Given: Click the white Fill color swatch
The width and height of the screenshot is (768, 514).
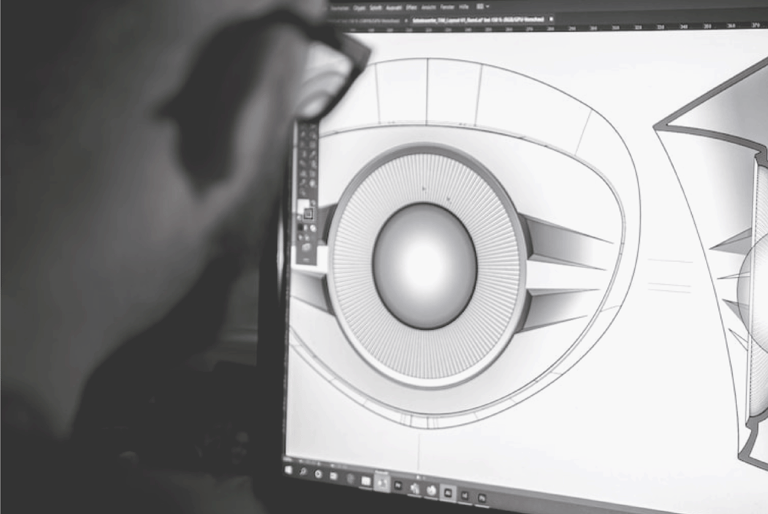Looking at the screenshot, I should 303,206.
